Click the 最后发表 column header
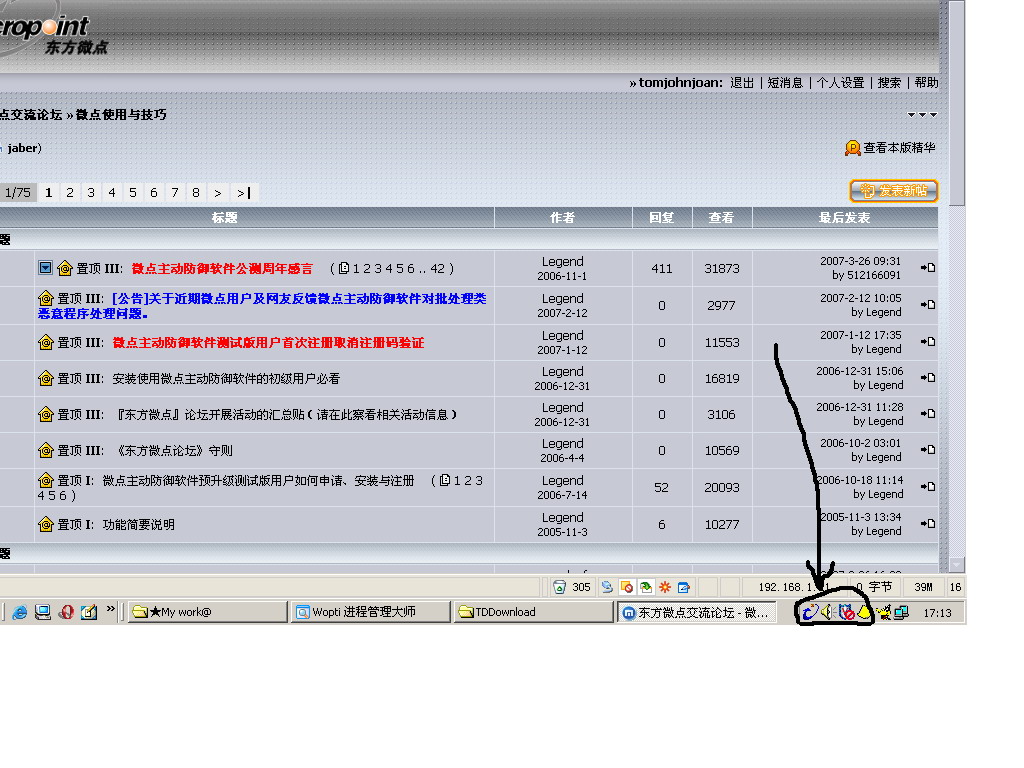The image size is (1024, 768). (845, 217)
